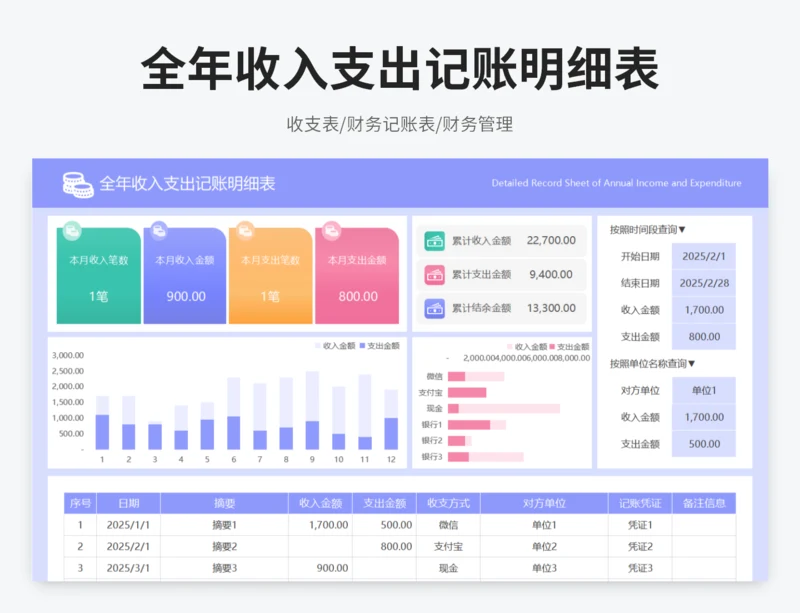
Task: Click the coin stack icon in header
Action: coord(78,184)
